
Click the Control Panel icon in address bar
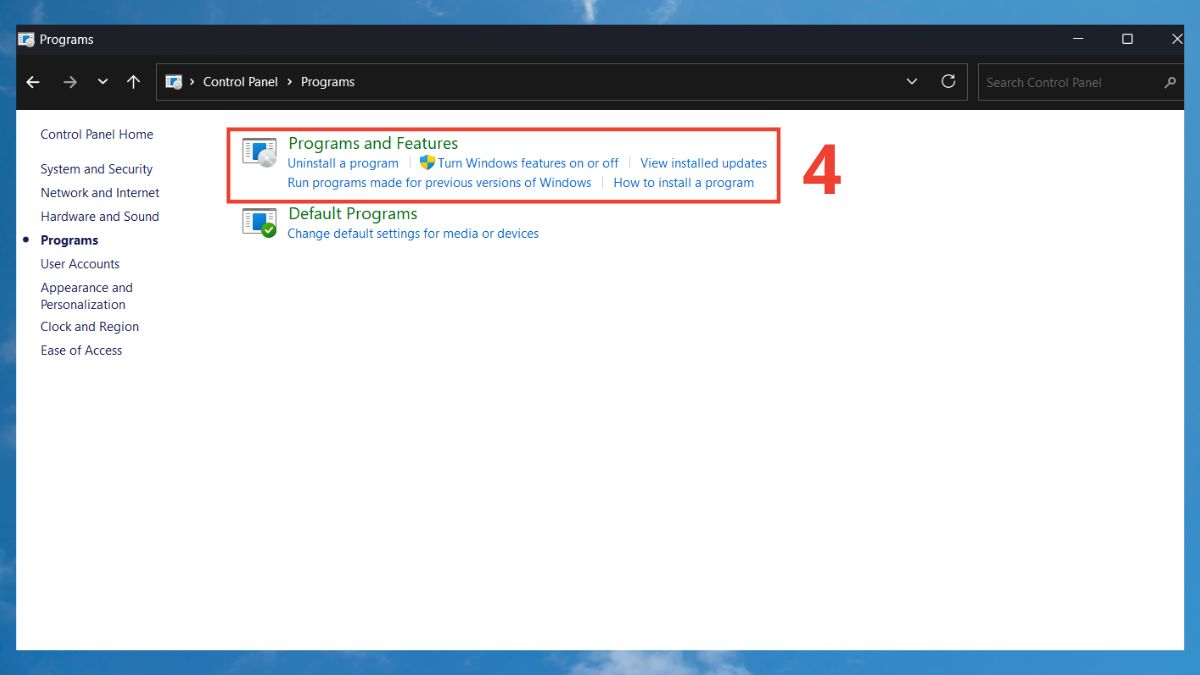174,82
